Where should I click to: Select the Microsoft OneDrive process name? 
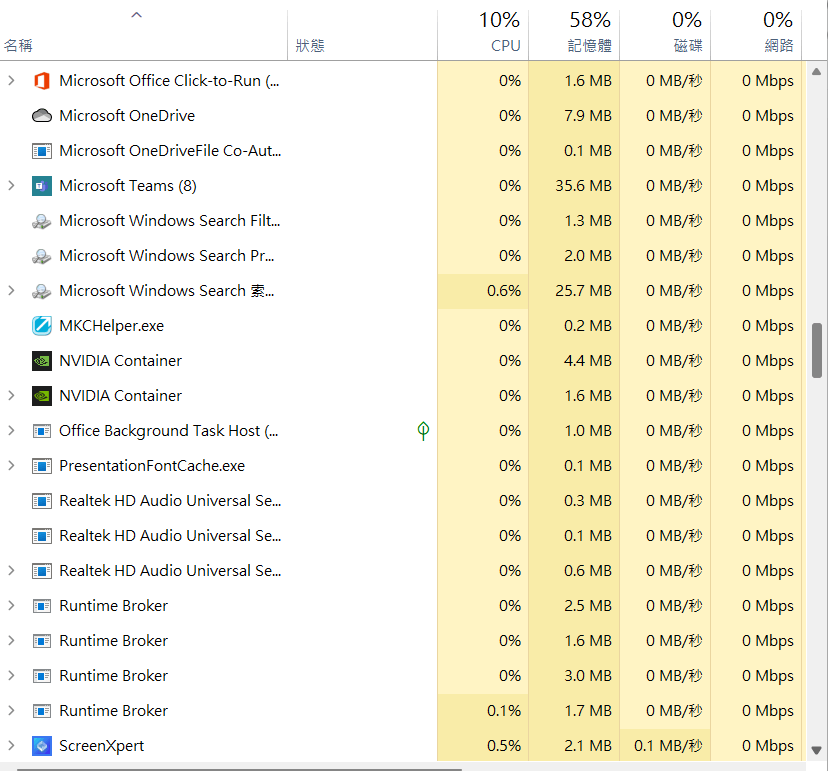tap(127, 116)
